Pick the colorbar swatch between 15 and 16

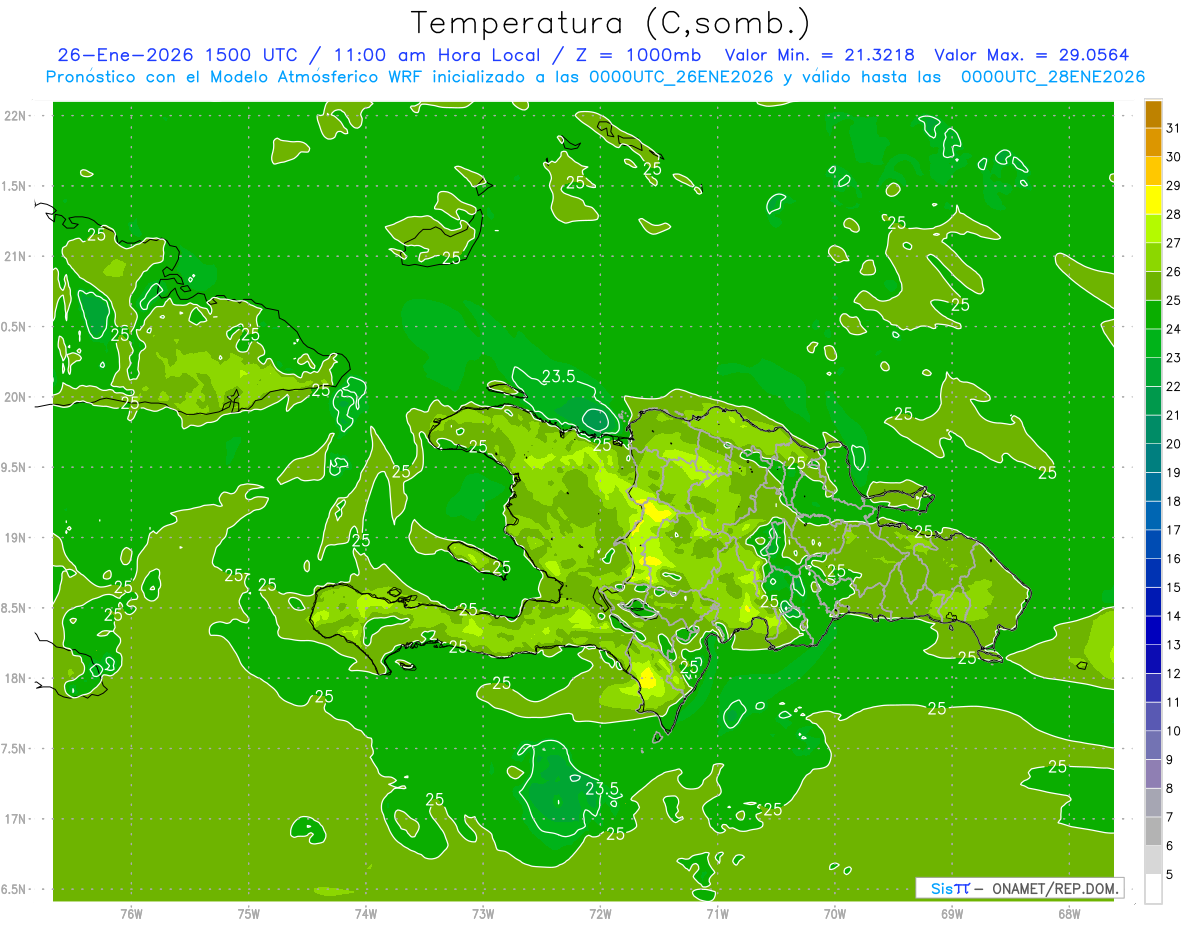1153,573
